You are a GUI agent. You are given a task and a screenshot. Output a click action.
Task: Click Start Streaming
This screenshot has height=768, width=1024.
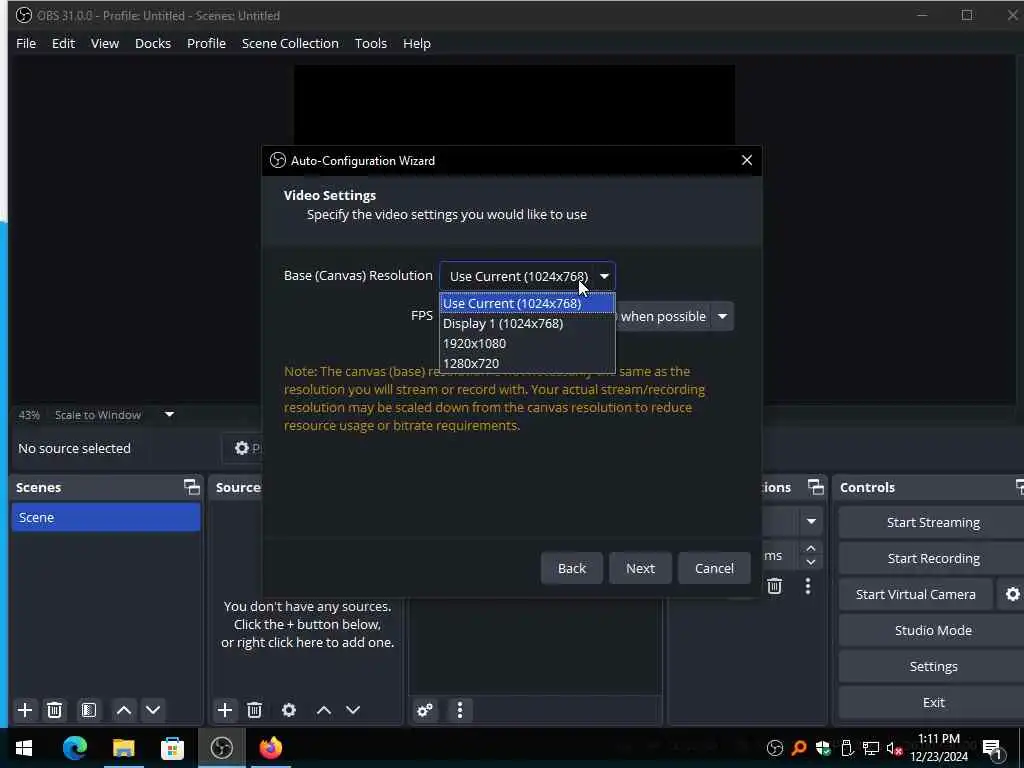pos(933,522)
